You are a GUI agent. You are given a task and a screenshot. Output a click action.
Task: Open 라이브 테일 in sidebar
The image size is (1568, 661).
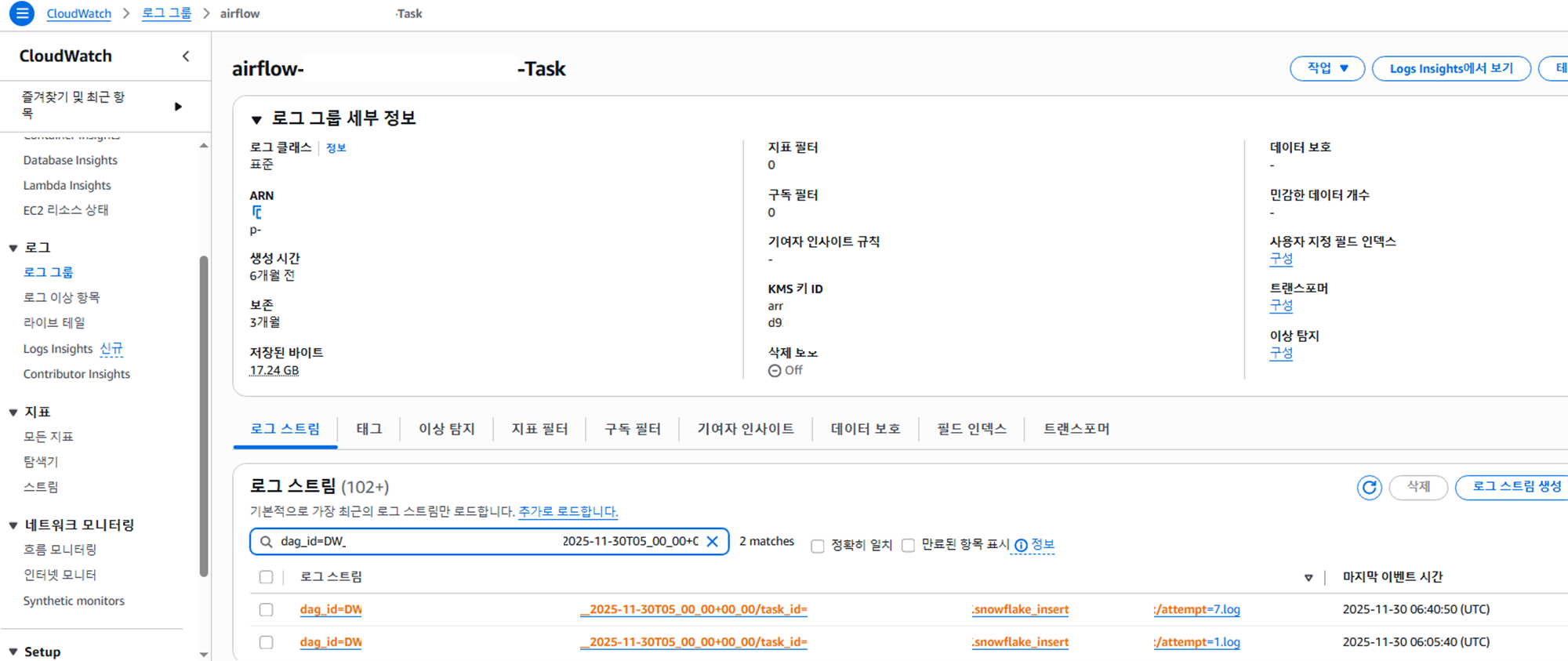[54, 322]
